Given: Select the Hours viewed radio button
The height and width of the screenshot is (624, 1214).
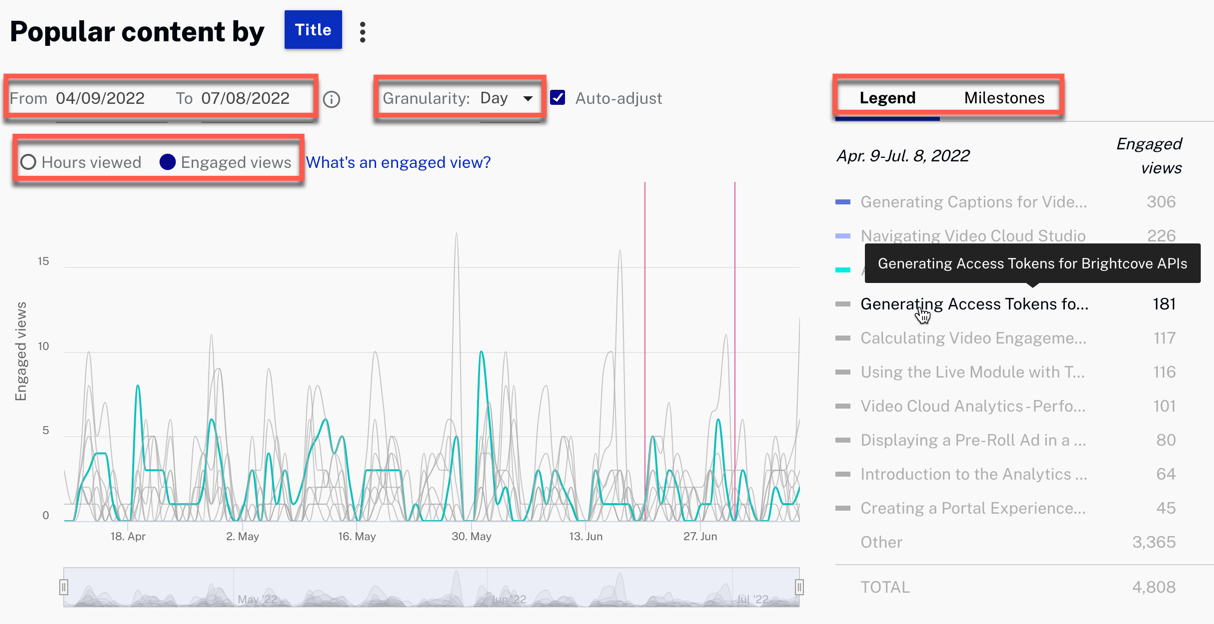Looking at the screenshot, I should pyautogui.click(x=29, y=162).
